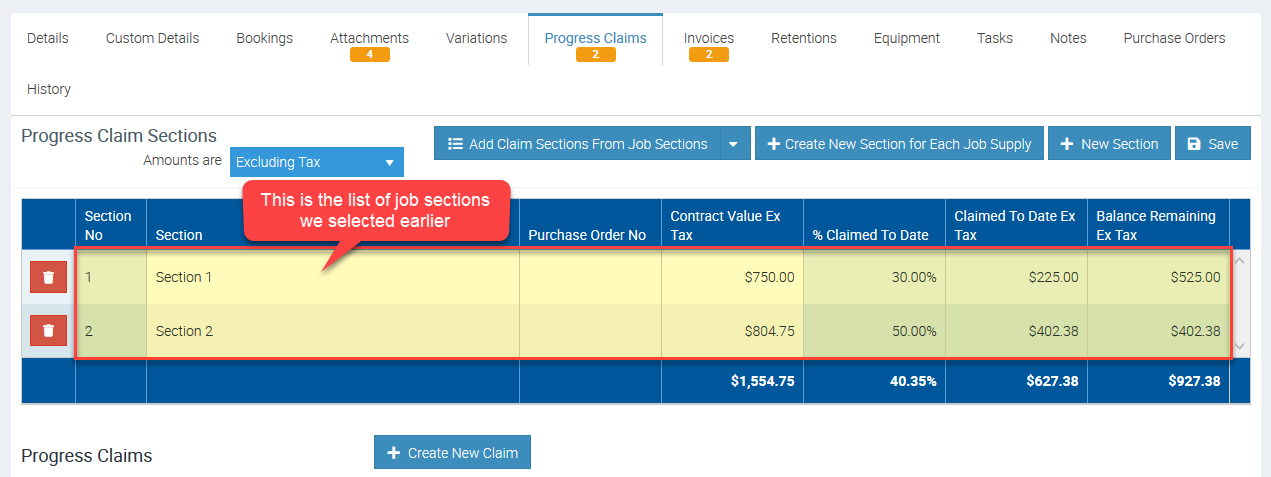Click the 30.00% claimed cell for Section 1
Image resolution: width=1271 pixels, height=477 pixels.
point(873,277)
